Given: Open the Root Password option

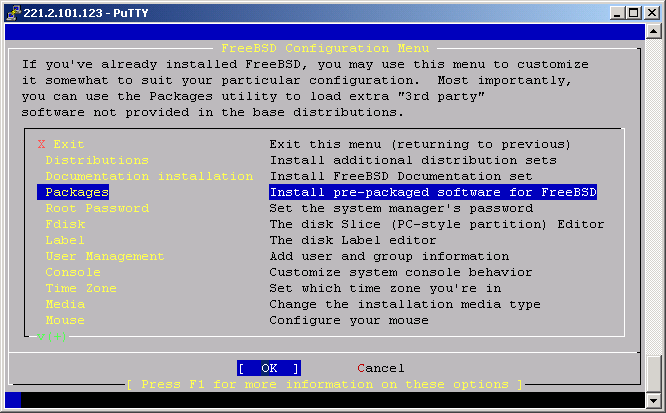Looking at the screenshot, I should pyautogui.click(x=97, y=209).
